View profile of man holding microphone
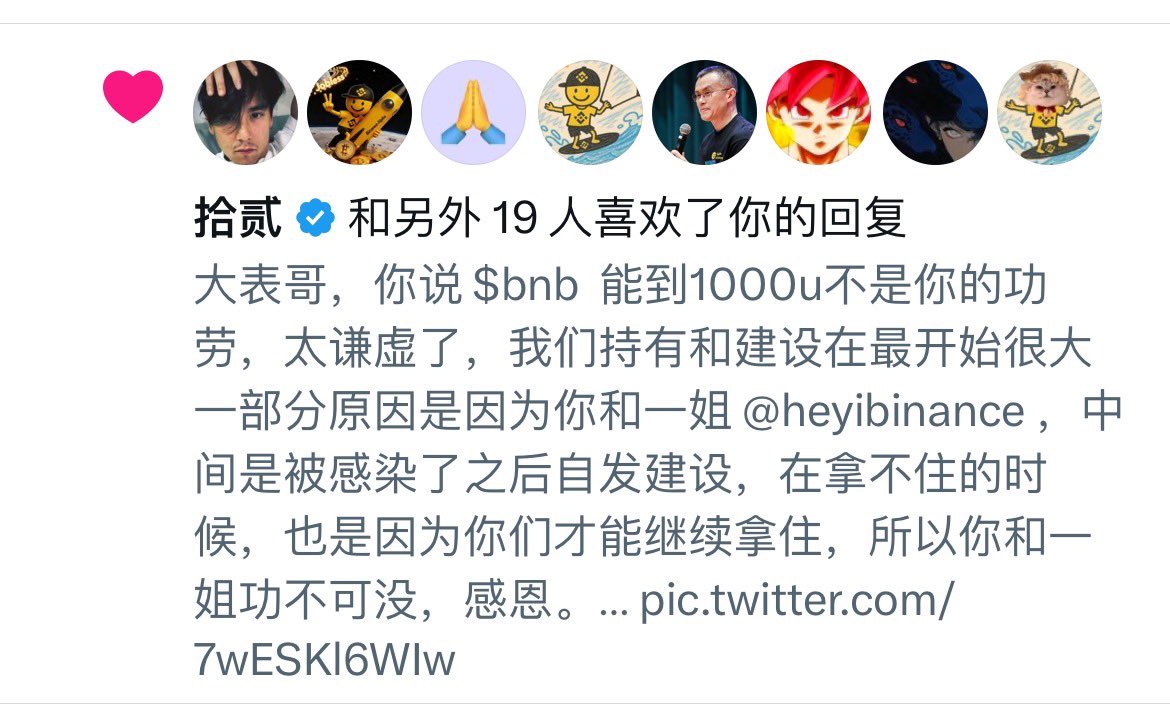Viewport: 1170px width, 724px height. click(704, 112)
